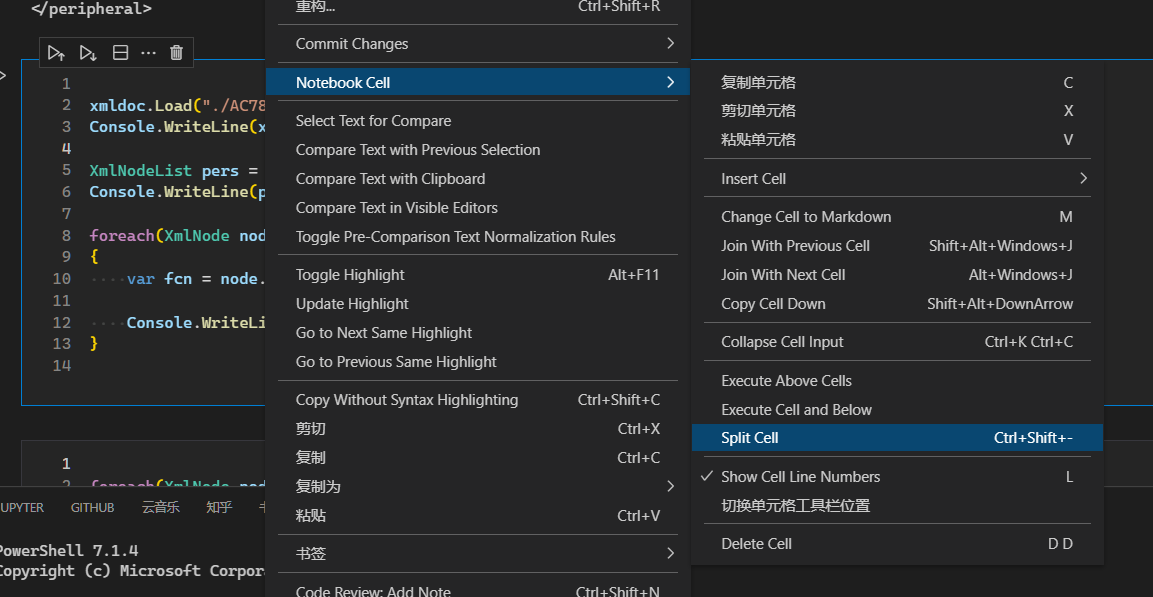Screen dimensions: 1153x597
Task: Click the PowerShell 7.1.4 terminal text
Action: [69, 550]
